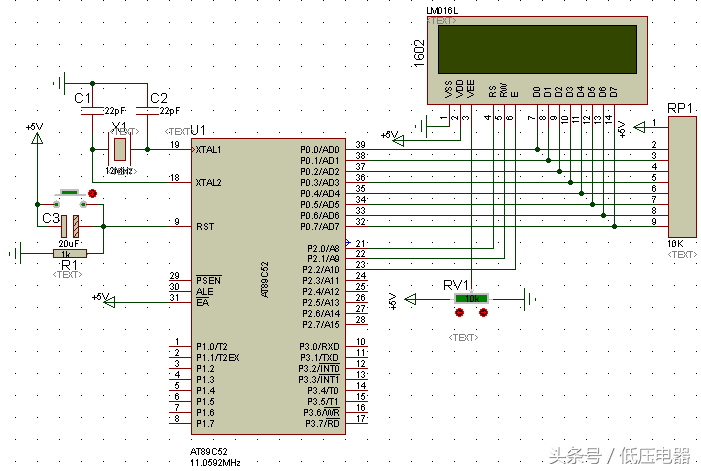
Task: Click RV1's left red adjustment dot
Action: point(459,313)
